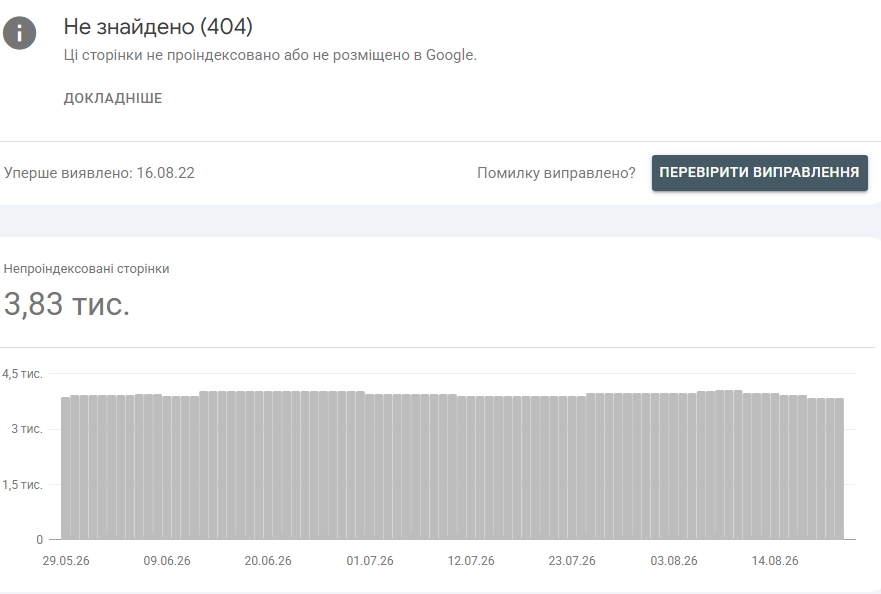881x594 pixels.
Task: Click the 23.07.26 date label
Action: point(572,561)
